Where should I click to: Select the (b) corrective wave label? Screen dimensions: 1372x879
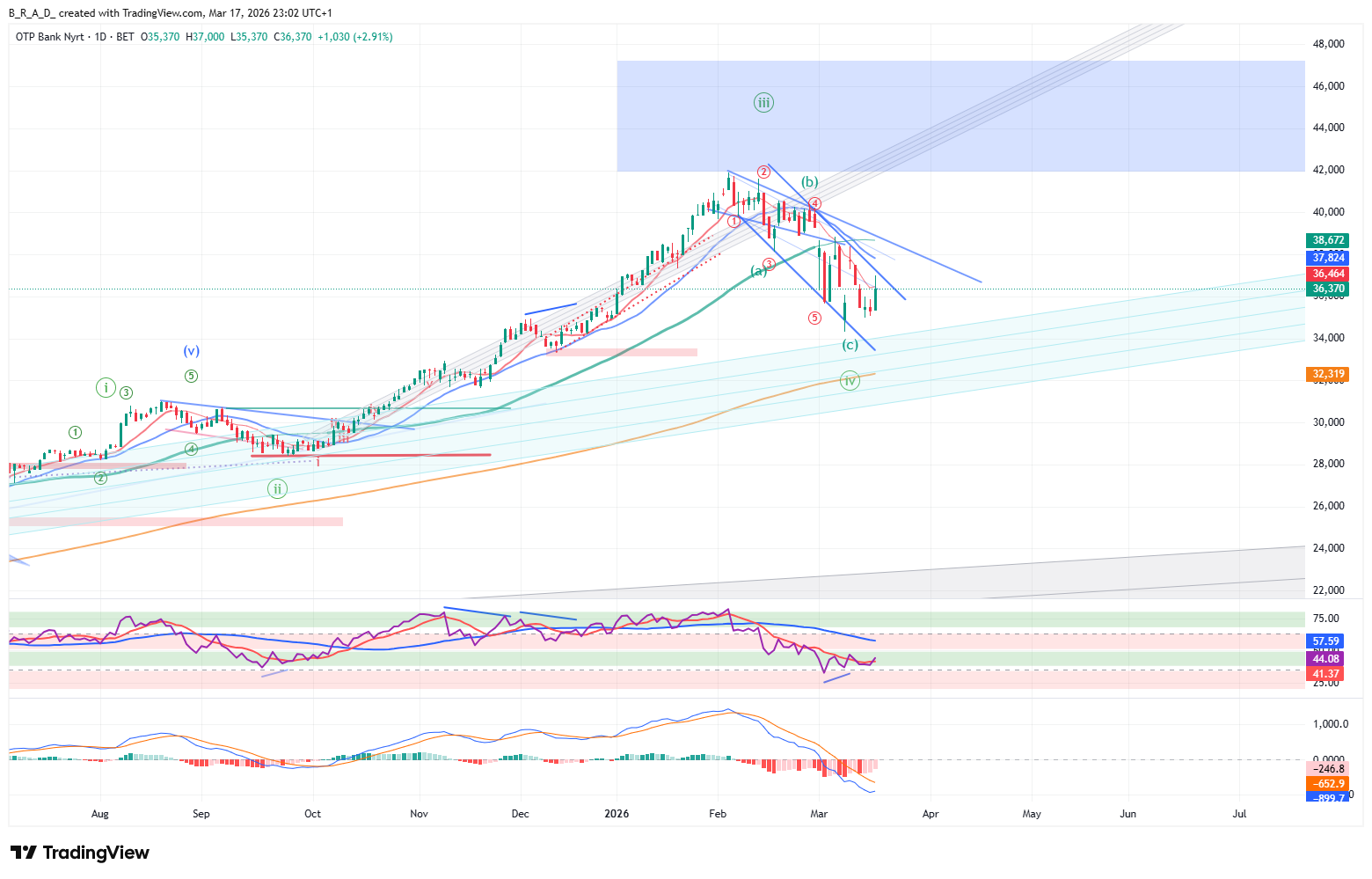[809, 182]
